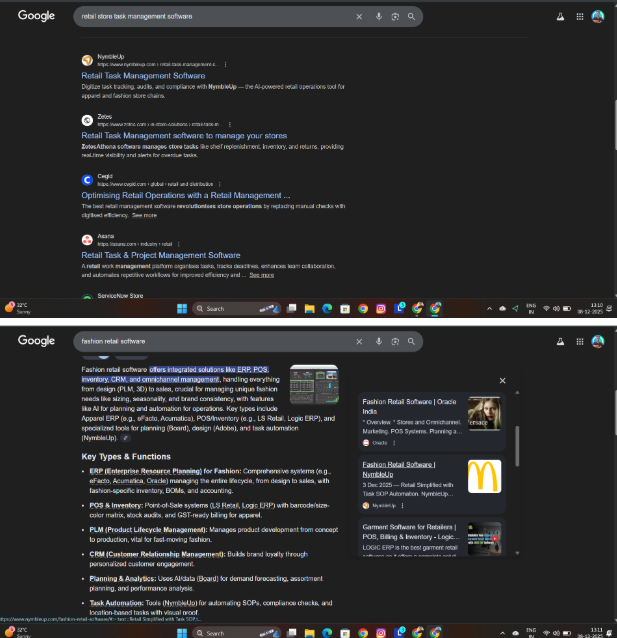Click the sources panel scroll-down arrow
This screenshot has height=638, width=617.
(x=517, y=553)
